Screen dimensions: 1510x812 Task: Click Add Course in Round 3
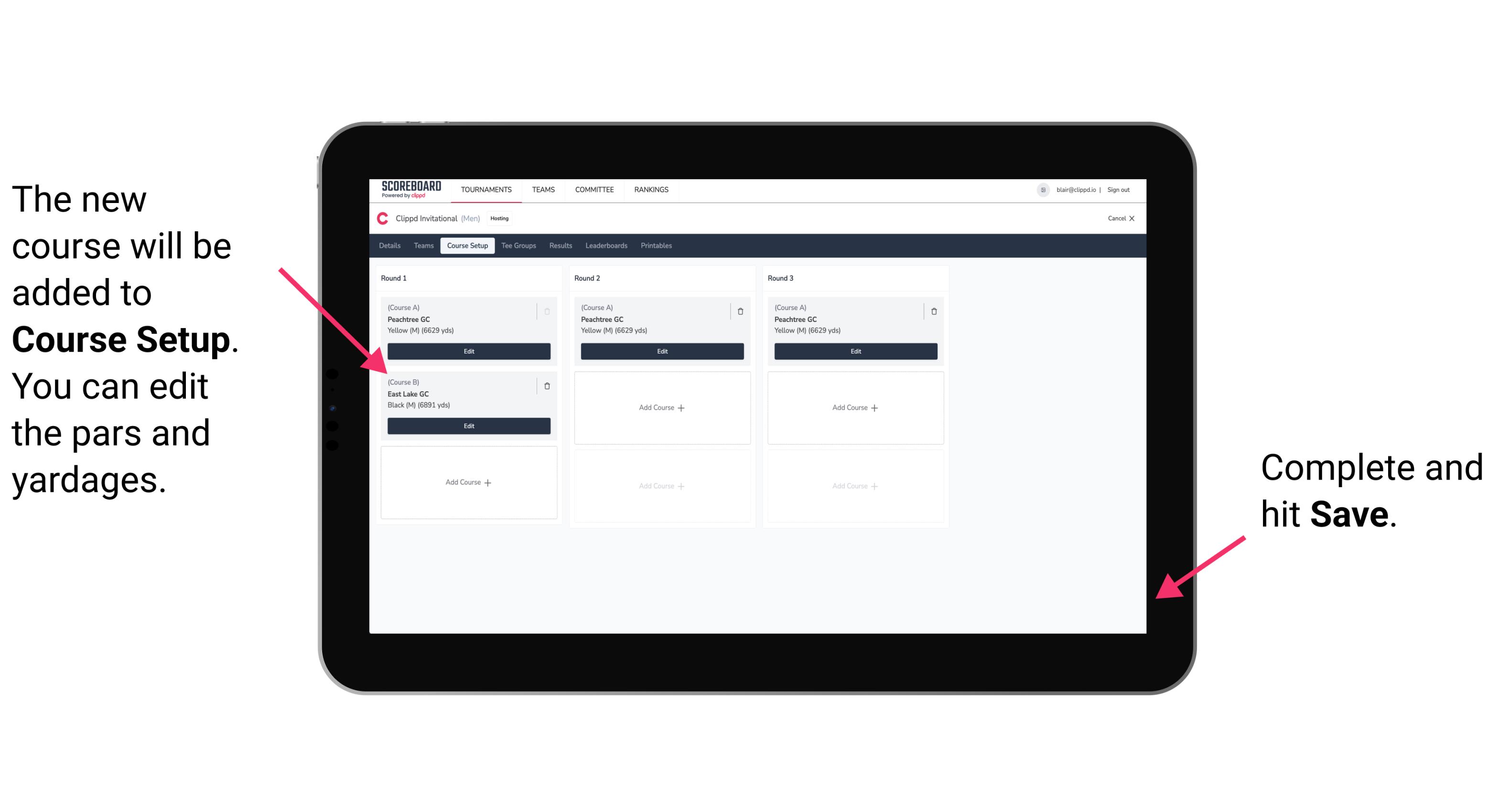pyautogui.click(x=854, y=407)
